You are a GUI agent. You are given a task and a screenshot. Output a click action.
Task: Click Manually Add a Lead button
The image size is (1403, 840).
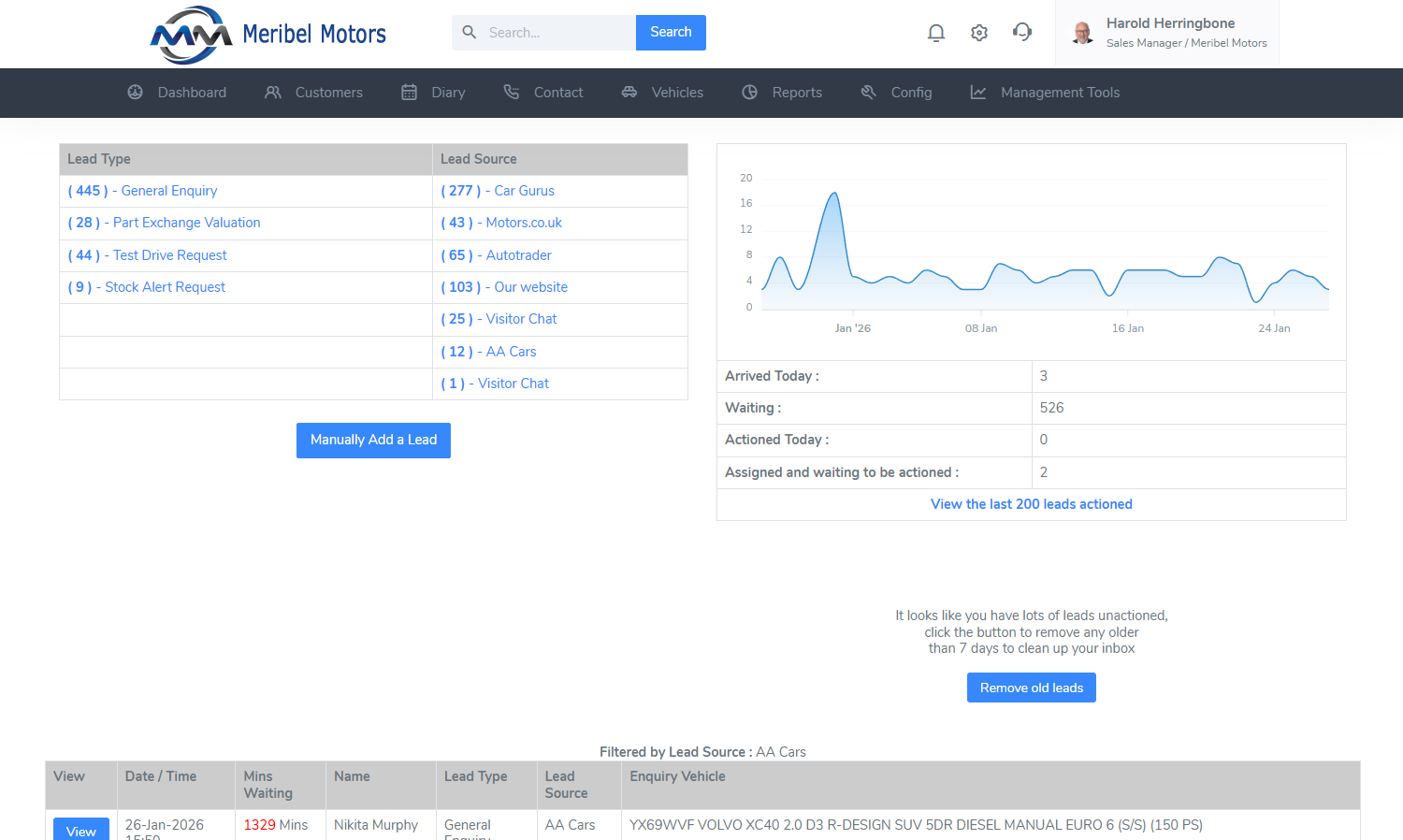373,441
